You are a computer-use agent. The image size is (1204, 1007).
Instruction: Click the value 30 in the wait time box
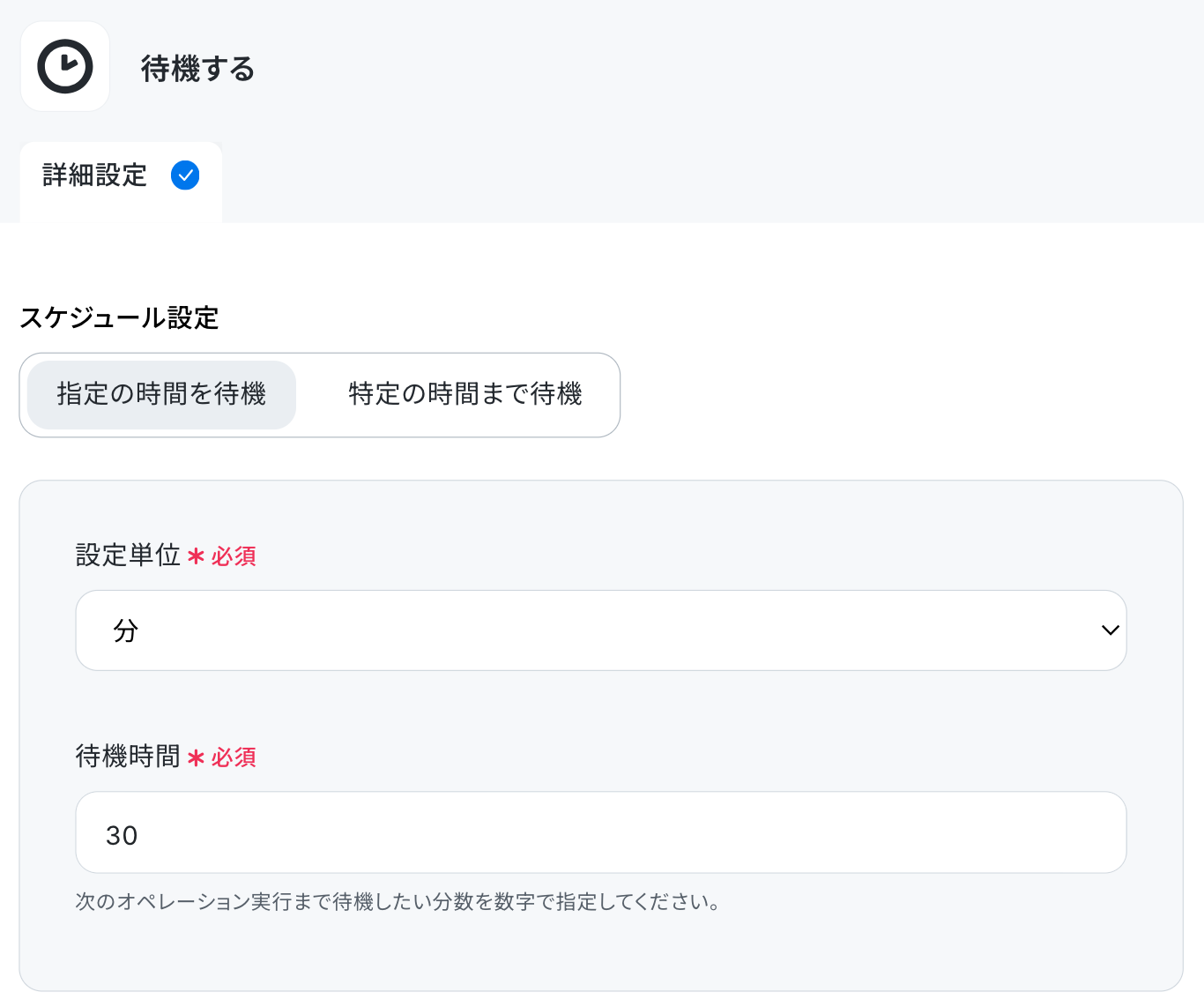(x=122, y=835)
